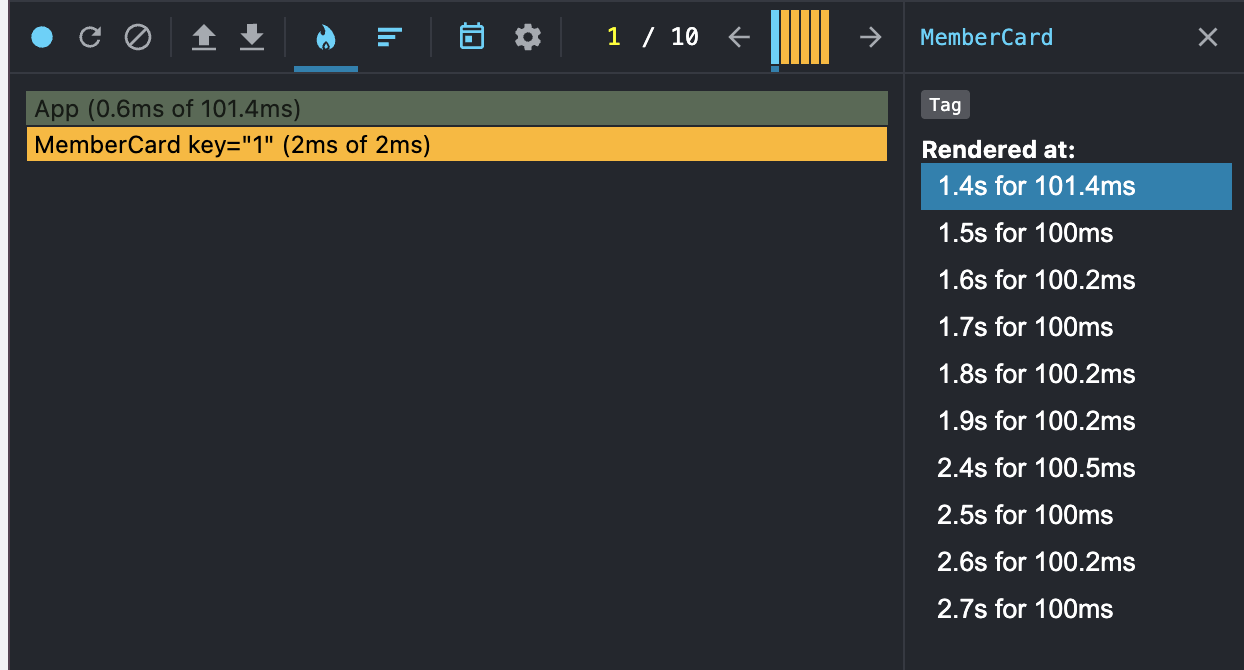Select the last orange commit bar
The image size is (1244, 670).
click(x=826, y=37)
